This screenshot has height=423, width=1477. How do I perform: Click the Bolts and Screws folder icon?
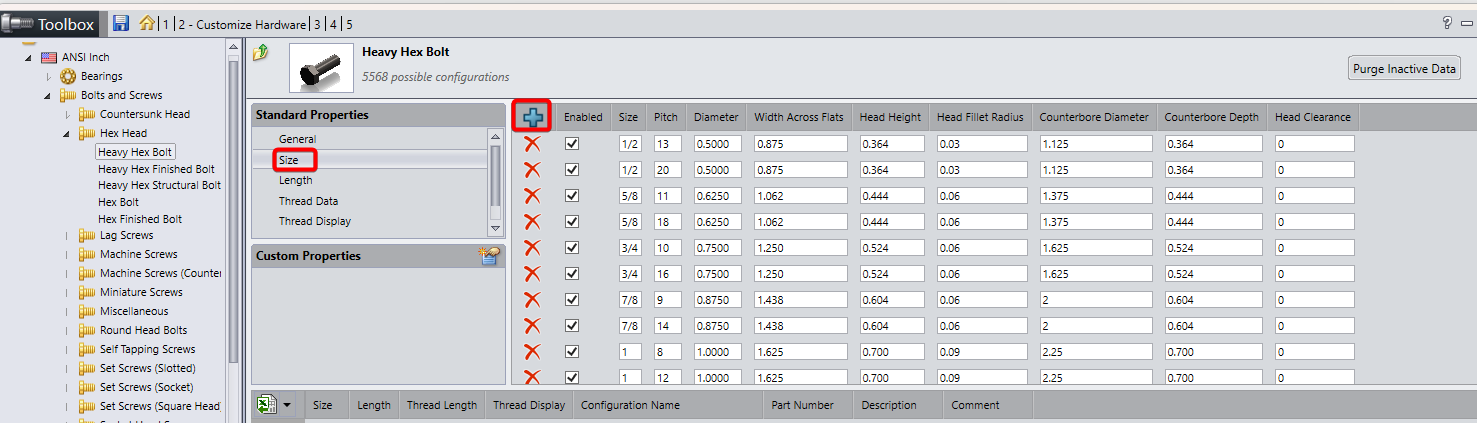click(x=68, y=95)
